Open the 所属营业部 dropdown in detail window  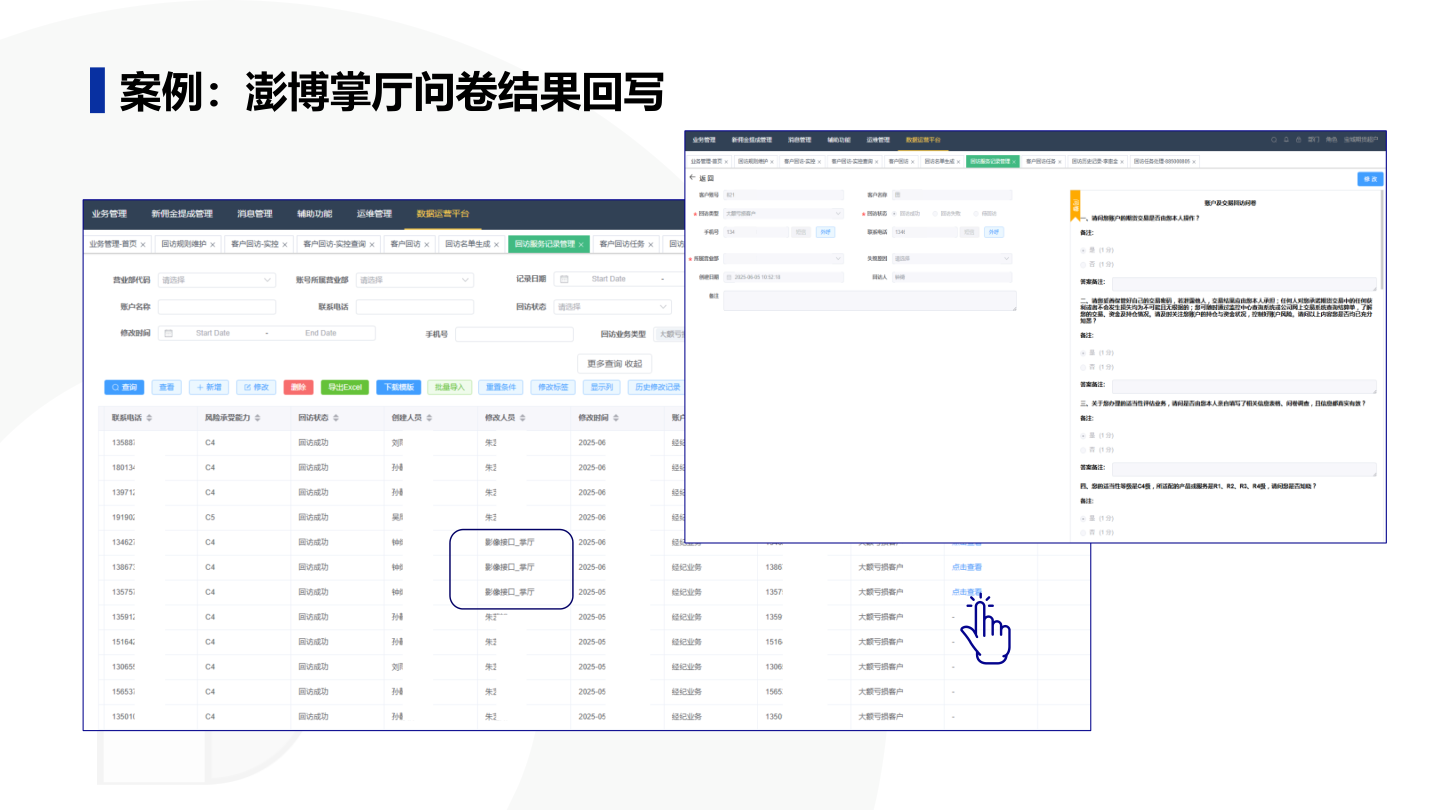point(784,259)
